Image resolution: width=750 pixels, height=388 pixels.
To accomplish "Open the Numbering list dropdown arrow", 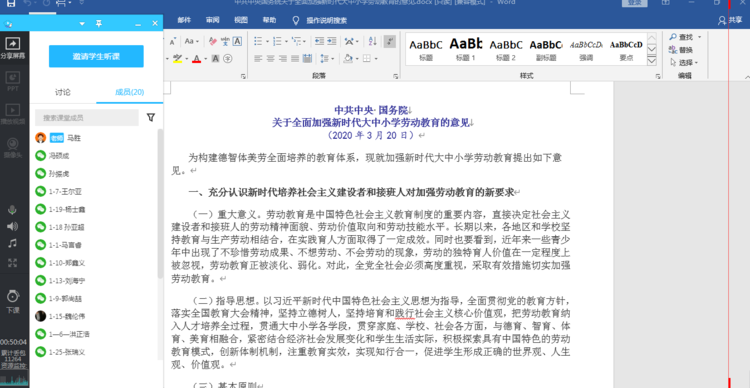I will click(286, 42).
